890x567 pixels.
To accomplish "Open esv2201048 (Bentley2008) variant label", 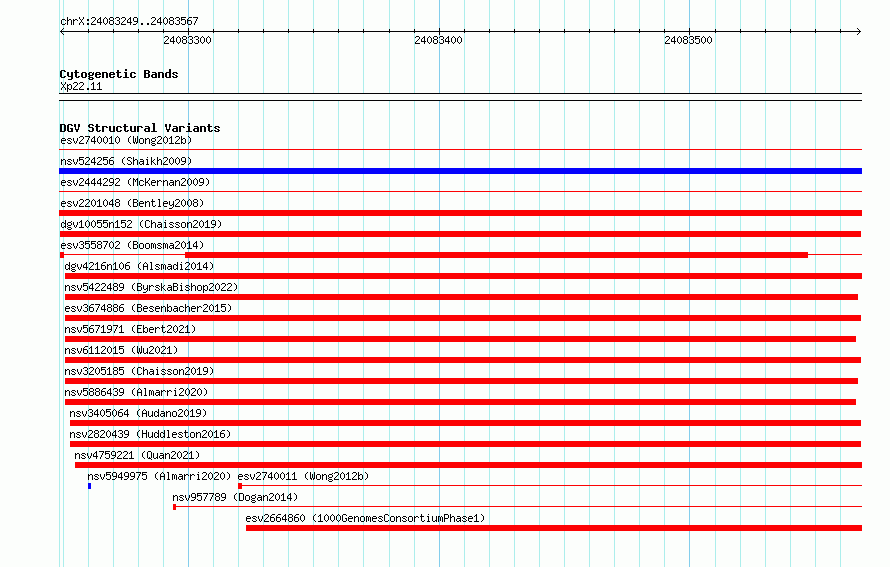I will click(132, 203).
